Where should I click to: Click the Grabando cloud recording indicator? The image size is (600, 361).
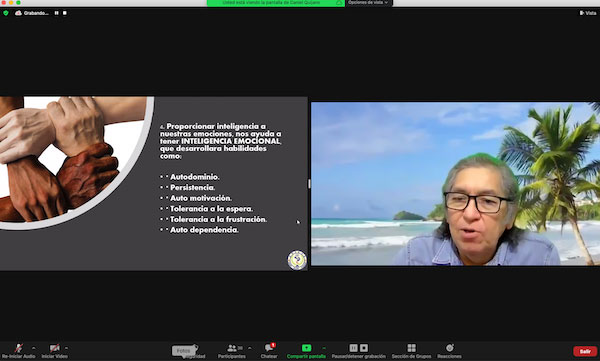[32, 13]
